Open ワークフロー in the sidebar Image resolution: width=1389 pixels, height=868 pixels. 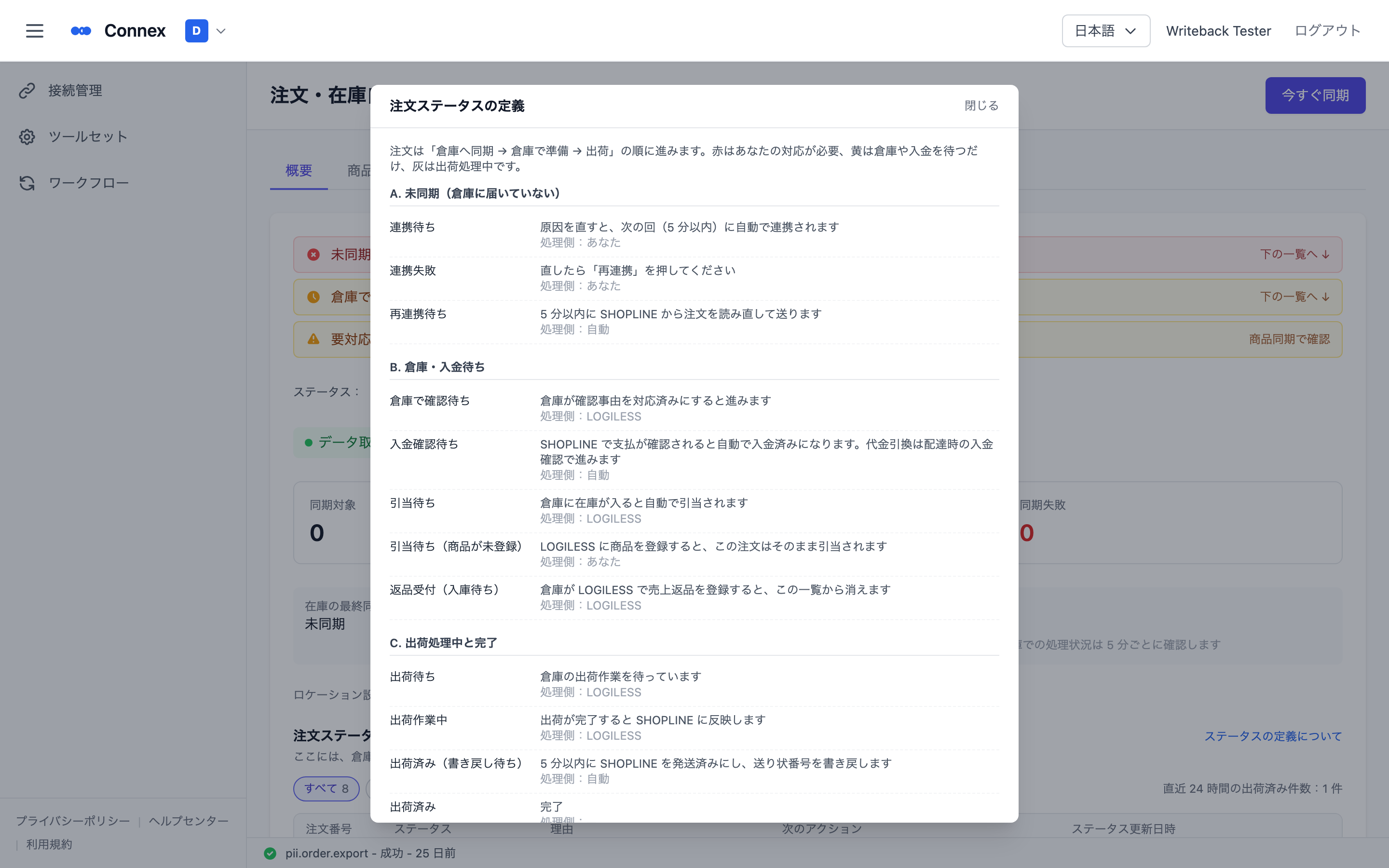88,183
